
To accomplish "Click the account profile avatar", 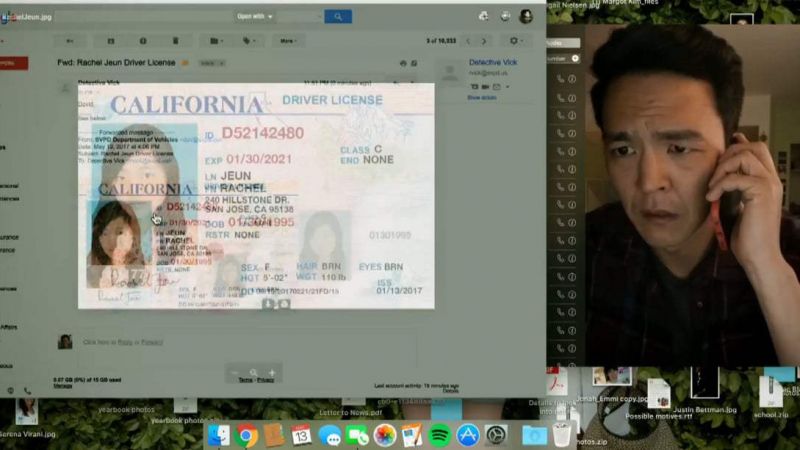I will (x=526, y=16).
